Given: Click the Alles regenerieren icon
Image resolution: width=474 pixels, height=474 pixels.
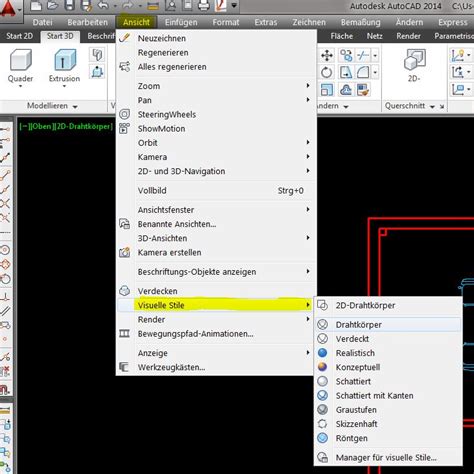Looking at the screenshot, I should click(x=125, y=67).
